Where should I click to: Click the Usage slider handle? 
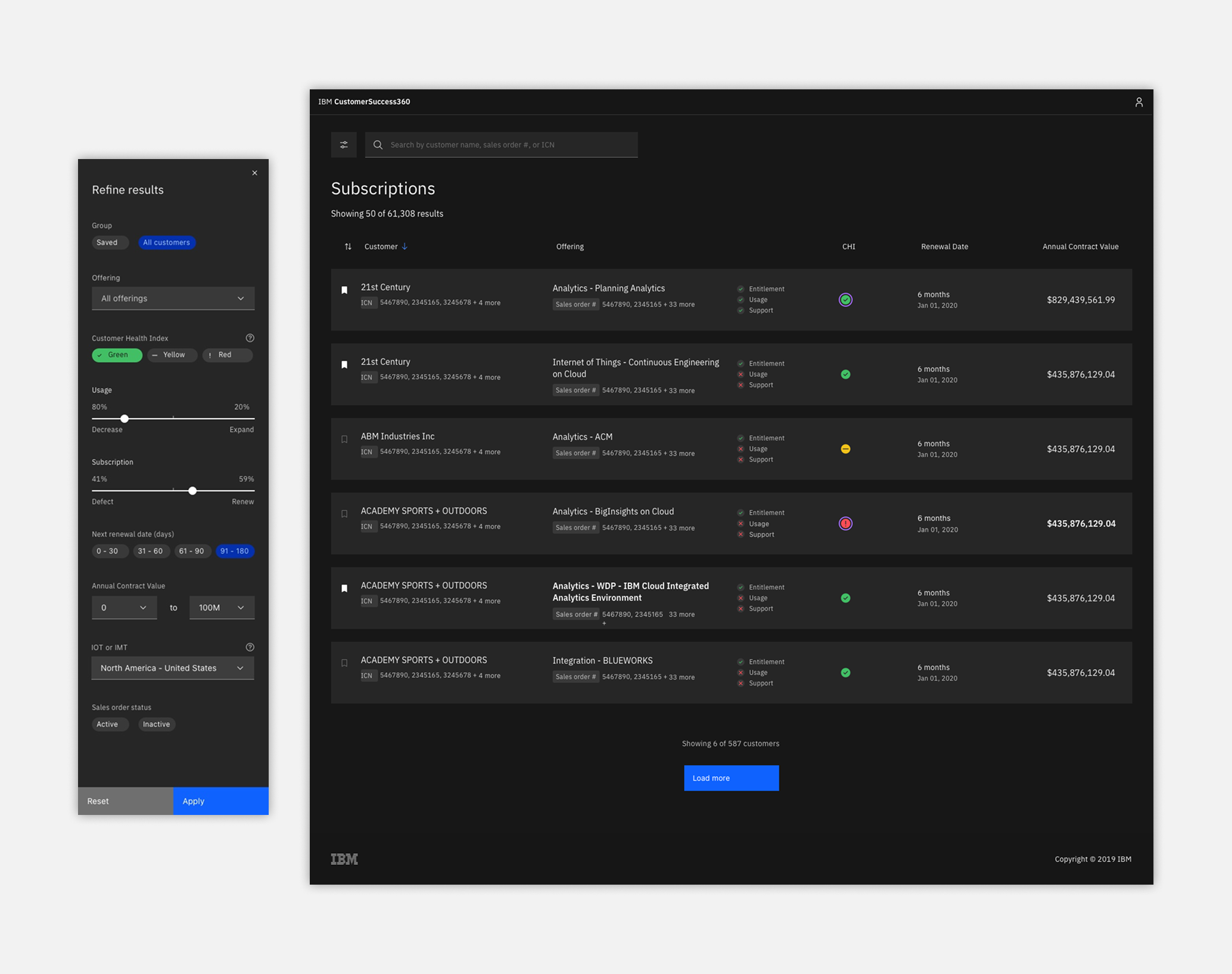[x=125, y=419]
